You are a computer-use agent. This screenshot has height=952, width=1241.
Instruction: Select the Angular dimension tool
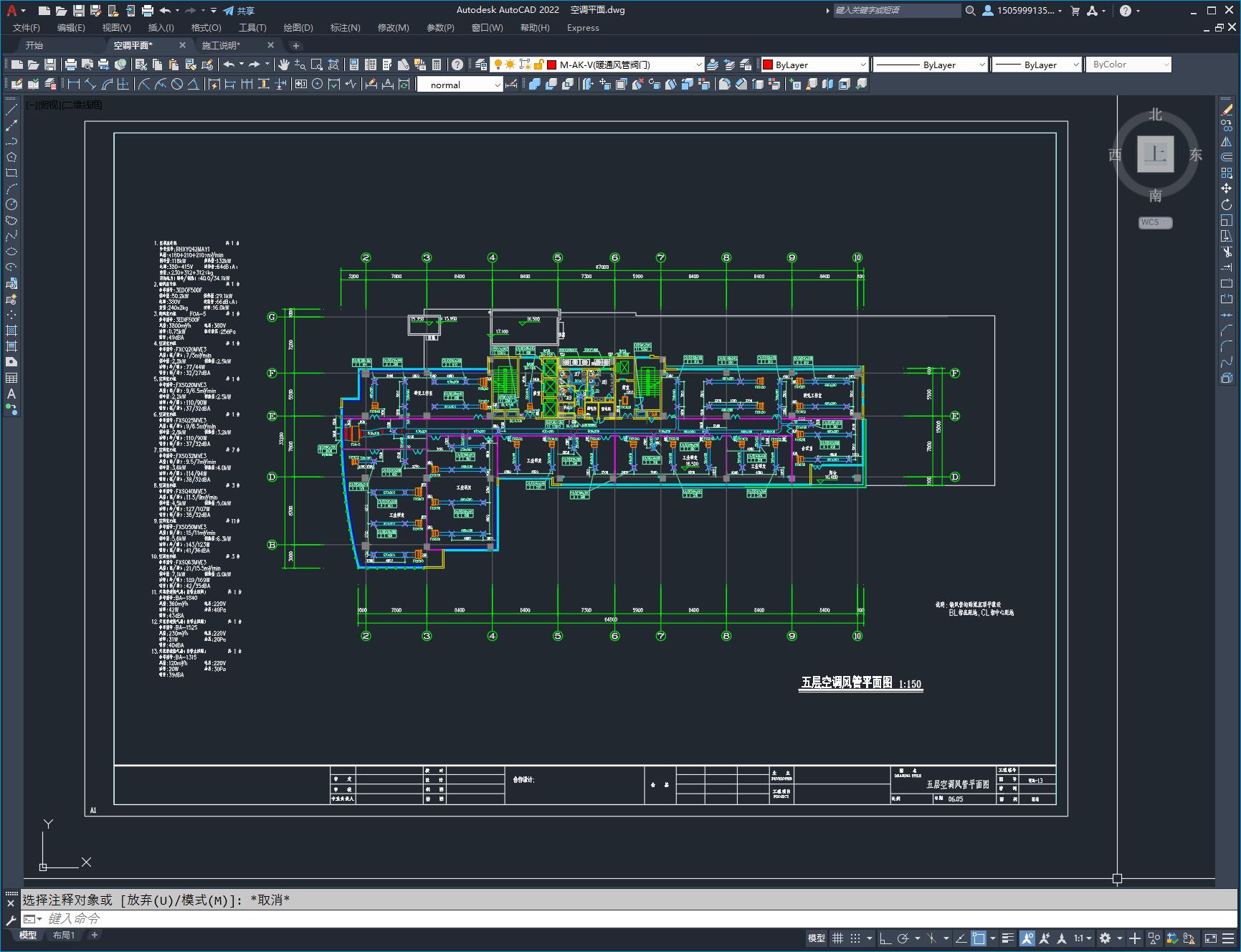tap(194, 85)
